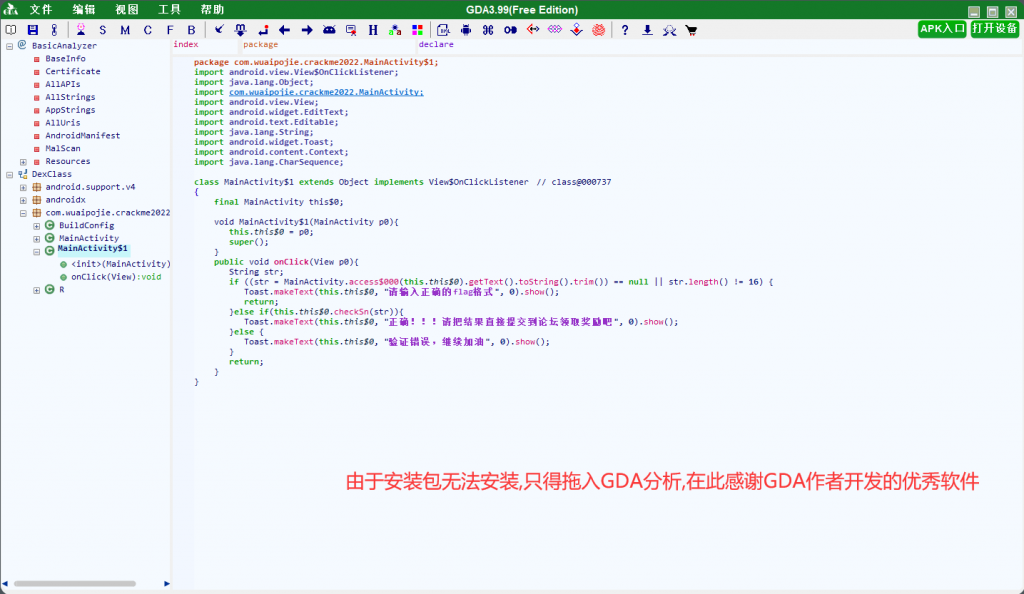Image resolution: width=1024 pixels, height=594 pixels.
Task: Click the pink-headed person toolbar icon
Action: tap(81, 30)
